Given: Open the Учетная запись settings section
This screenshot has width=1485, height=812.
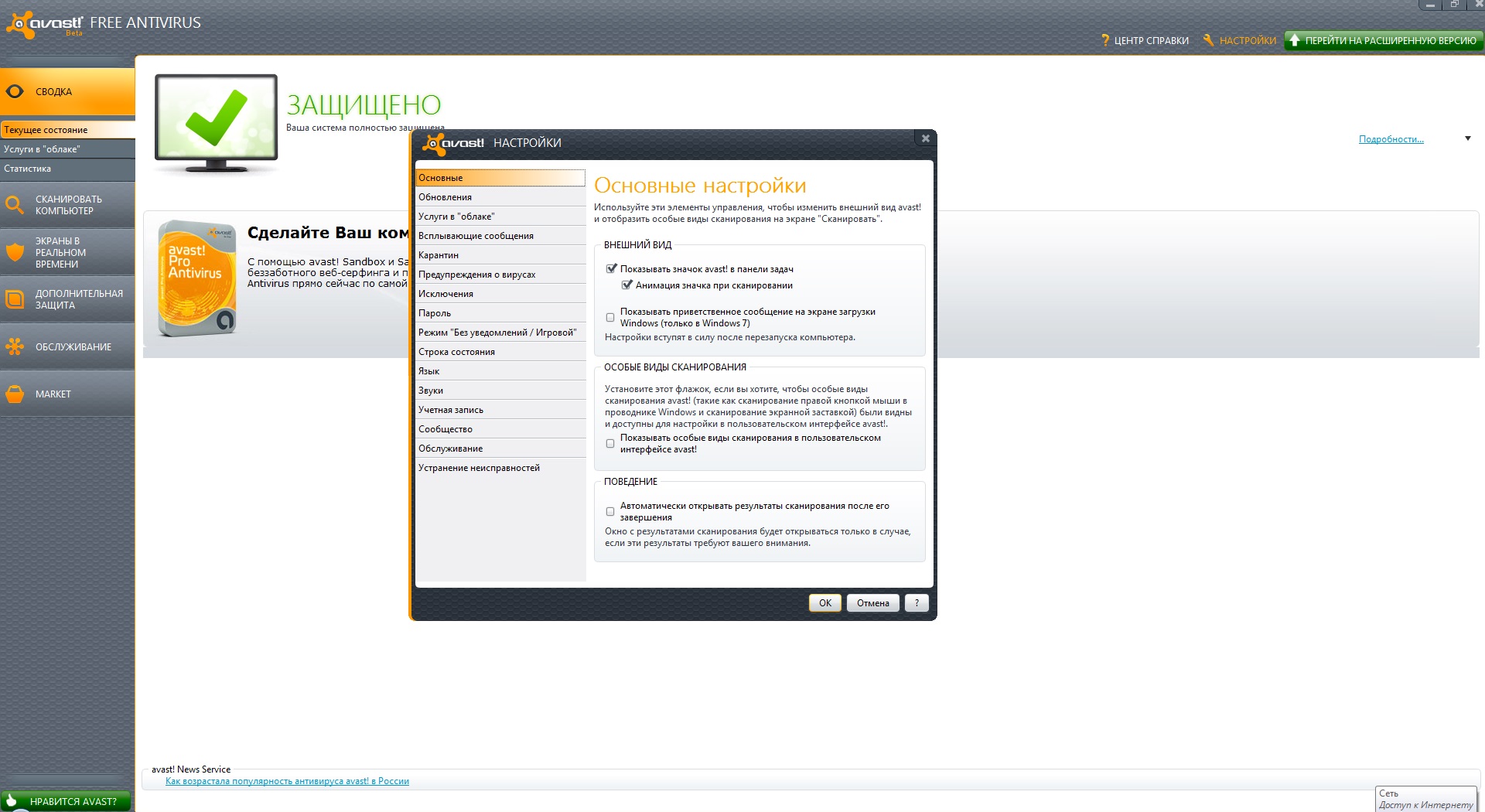Looking at the screenshot, I should [x=500, y=410].
